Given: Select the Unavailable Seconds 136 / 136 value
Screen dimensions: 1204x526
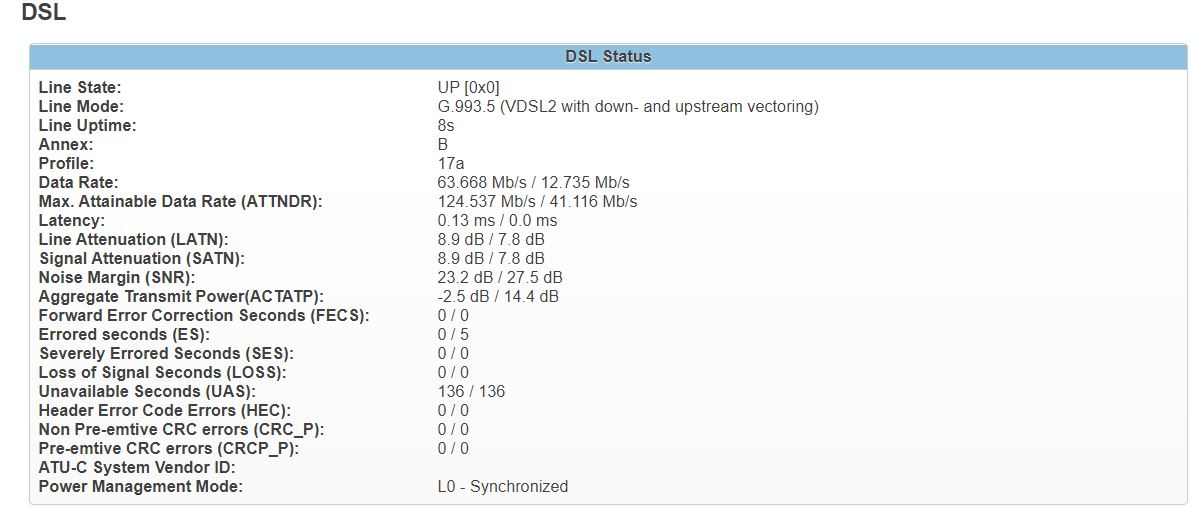Looking at the screenshot, I should point(472,391).
